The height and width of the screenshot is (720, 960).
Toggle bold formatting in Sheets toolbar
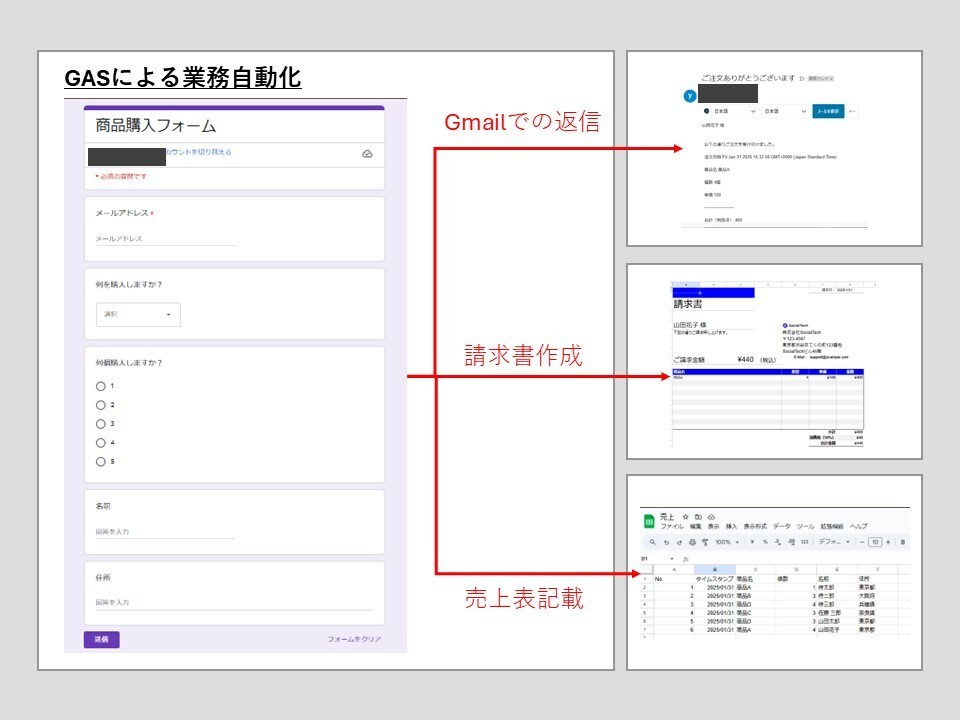(903, 542)
